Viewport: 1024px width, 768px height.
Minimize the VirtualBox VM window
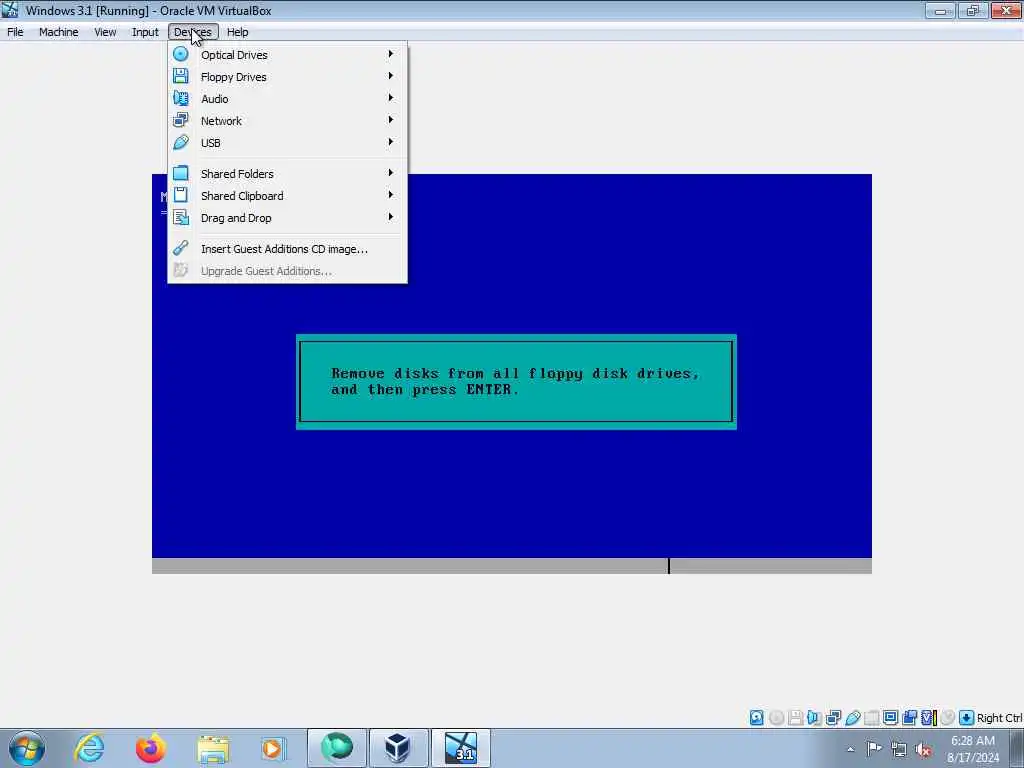click(x=940, y=10)
